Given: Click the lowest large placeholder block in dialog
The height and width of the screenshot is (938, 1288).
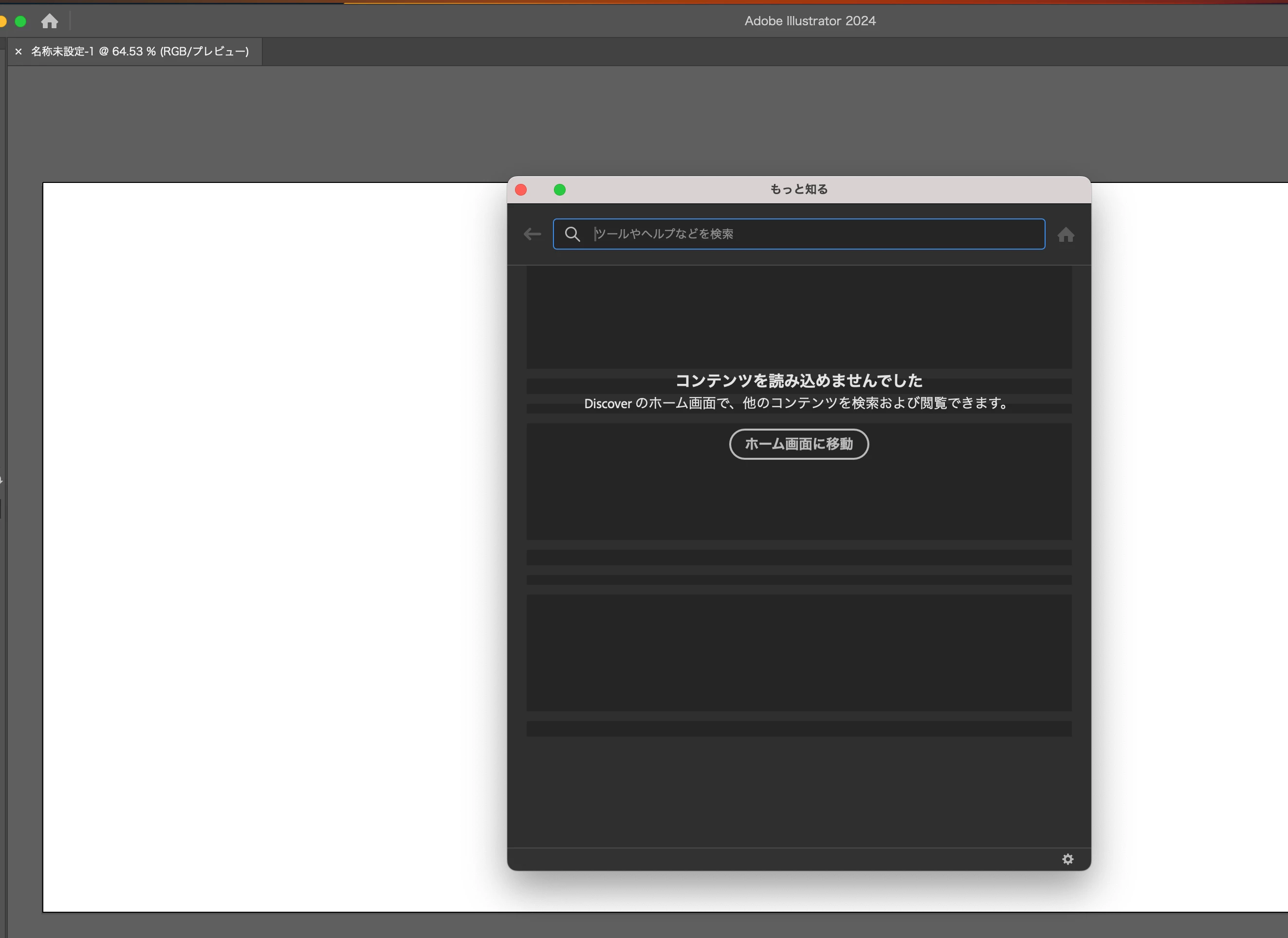Looking at the screenshot, I should pos(798,653).
